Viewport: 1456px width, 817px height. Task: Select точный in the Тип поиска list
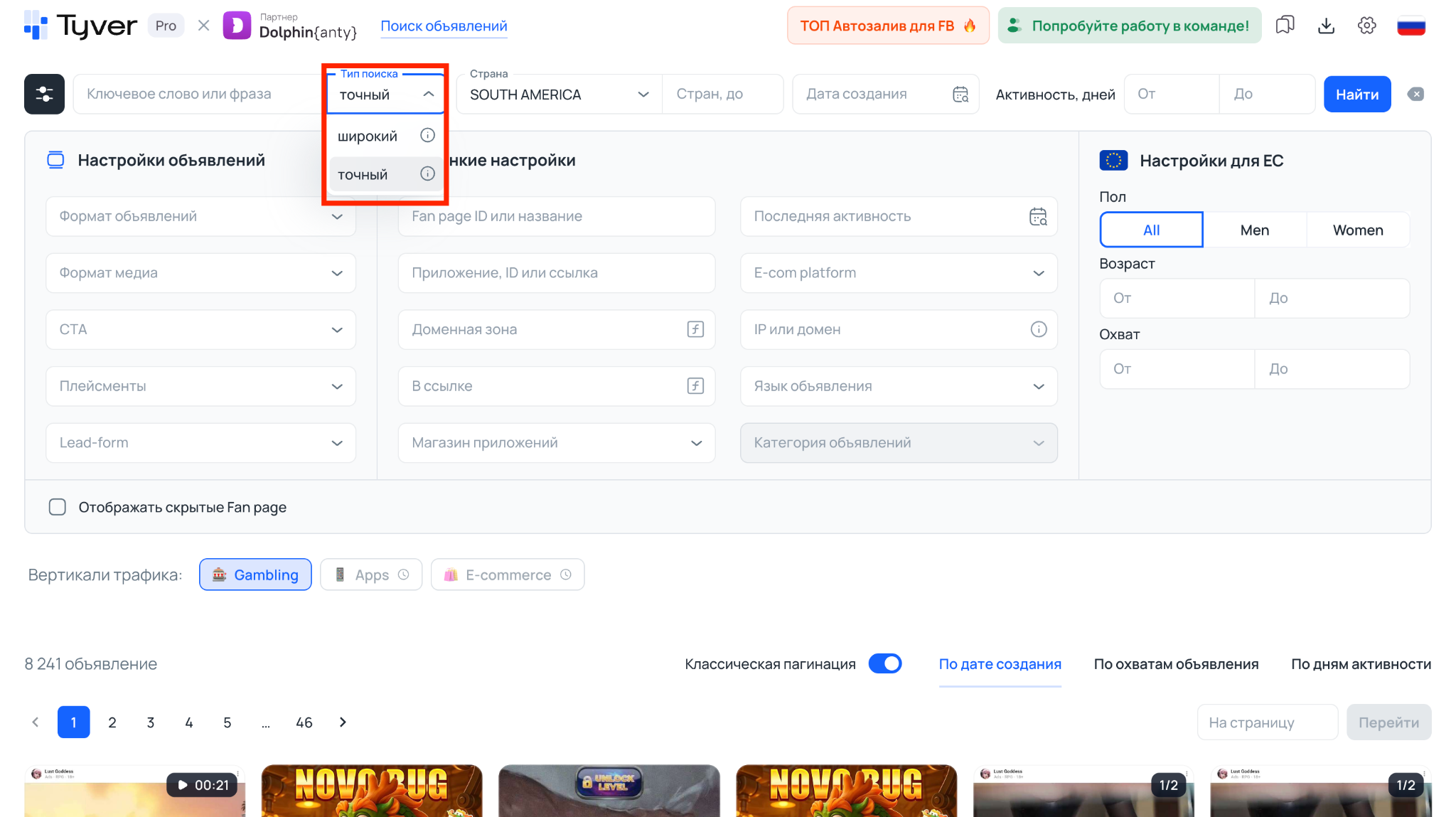click(x=363, y=173)
